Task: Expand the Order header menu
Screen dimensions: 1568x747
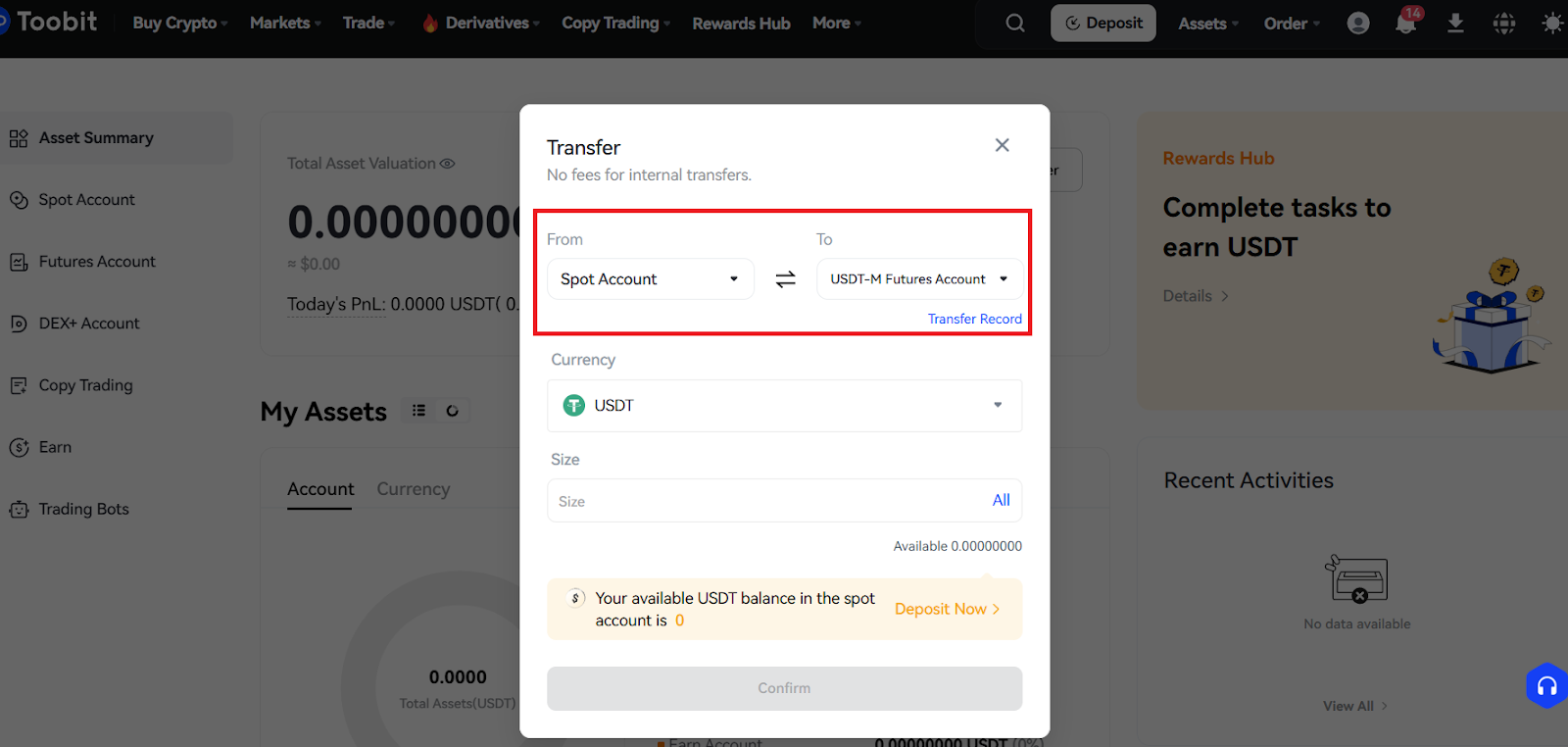Action: [x=1292, y=24]
